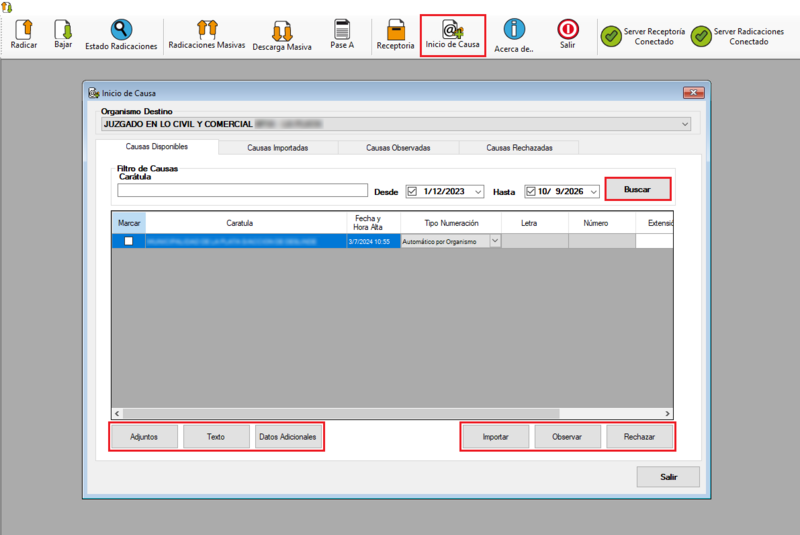Click the Tipo Numeración column header

pos(451,223)
